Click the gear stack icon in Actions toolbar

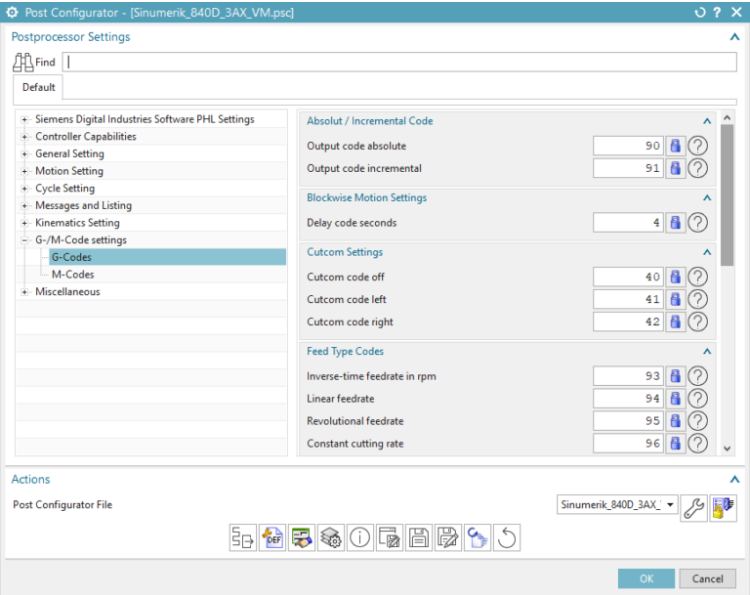[330, 539]
